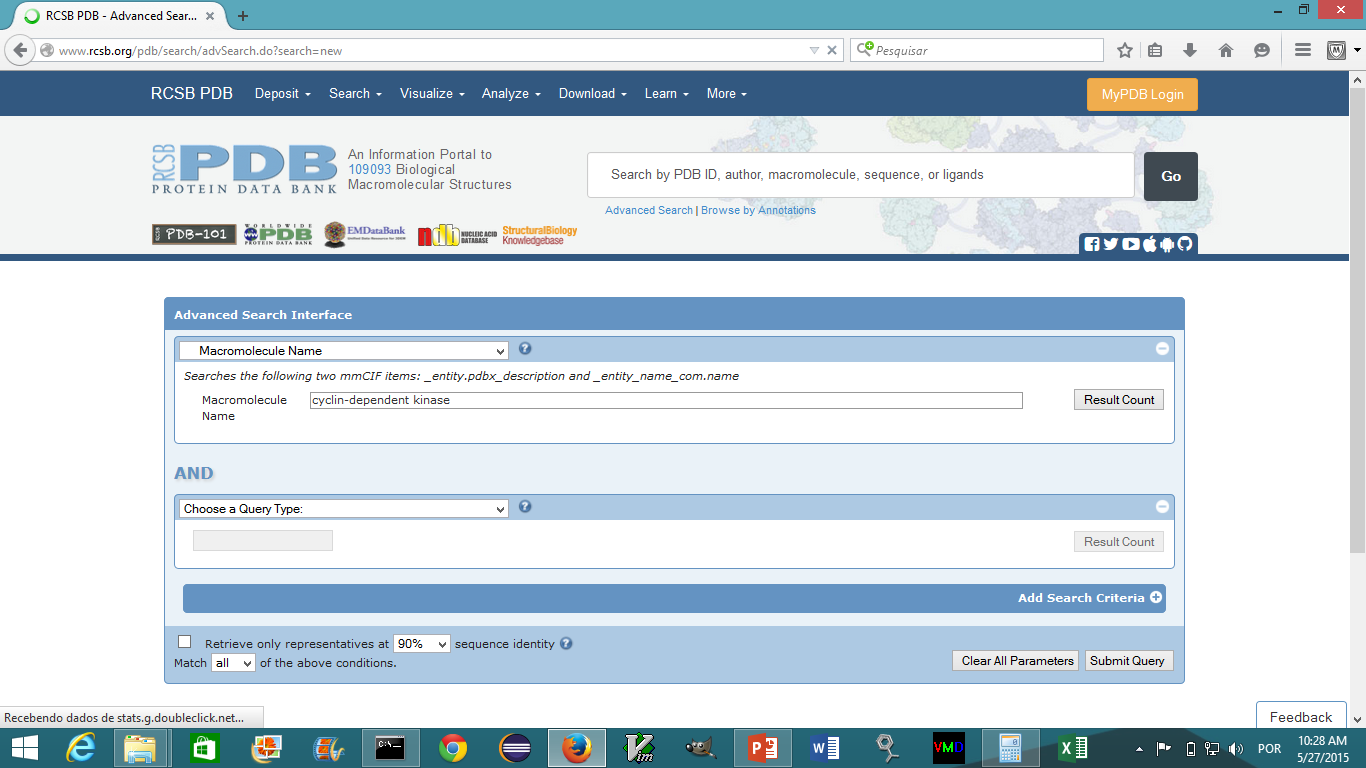Open Internet Explorer from the taskbar
Viewport: 1366px width, 768px height.
[x=79, y=748]
